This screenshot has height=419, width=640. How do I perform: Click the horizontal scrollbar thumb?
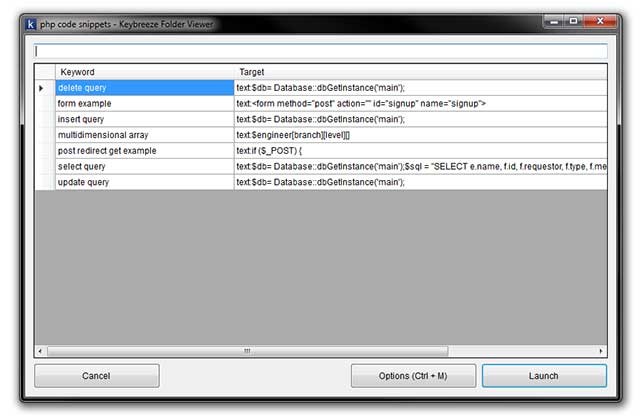tap(247, 351)
